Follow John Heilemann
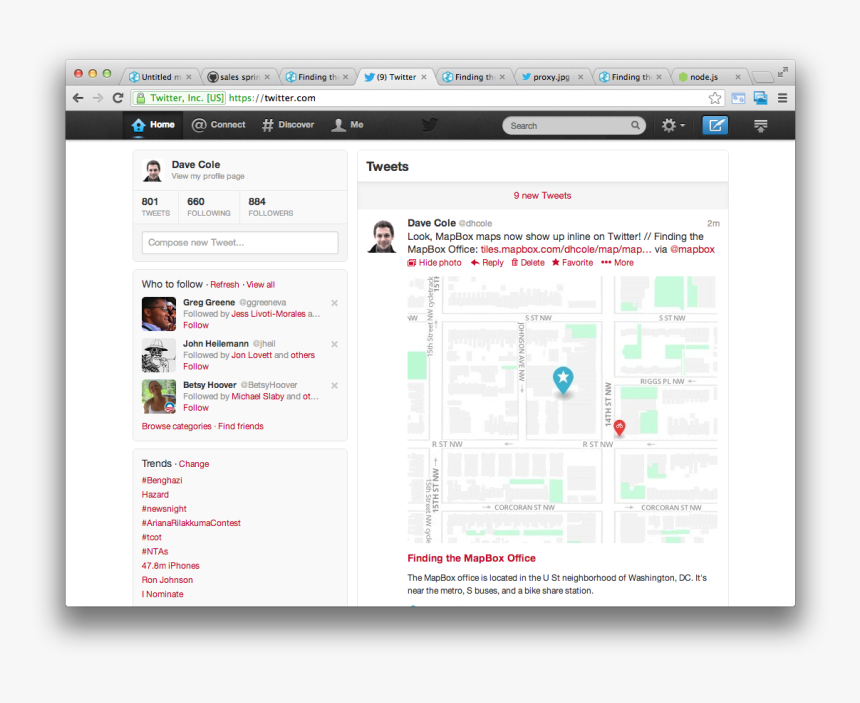 [196, 366]
